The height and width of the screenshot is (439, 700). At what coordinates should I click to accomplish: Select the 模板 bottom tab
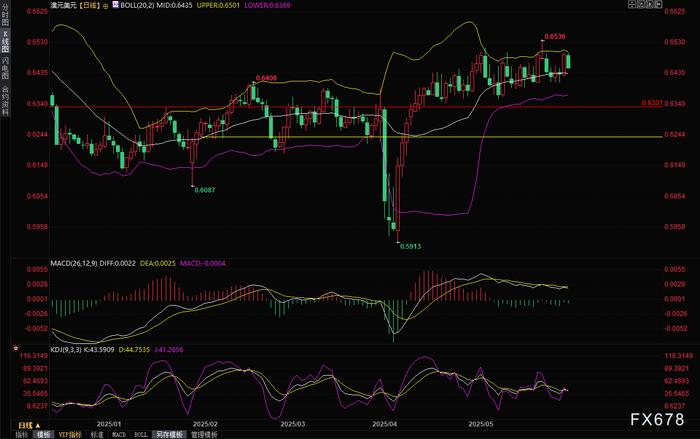(x=43, y=435)
